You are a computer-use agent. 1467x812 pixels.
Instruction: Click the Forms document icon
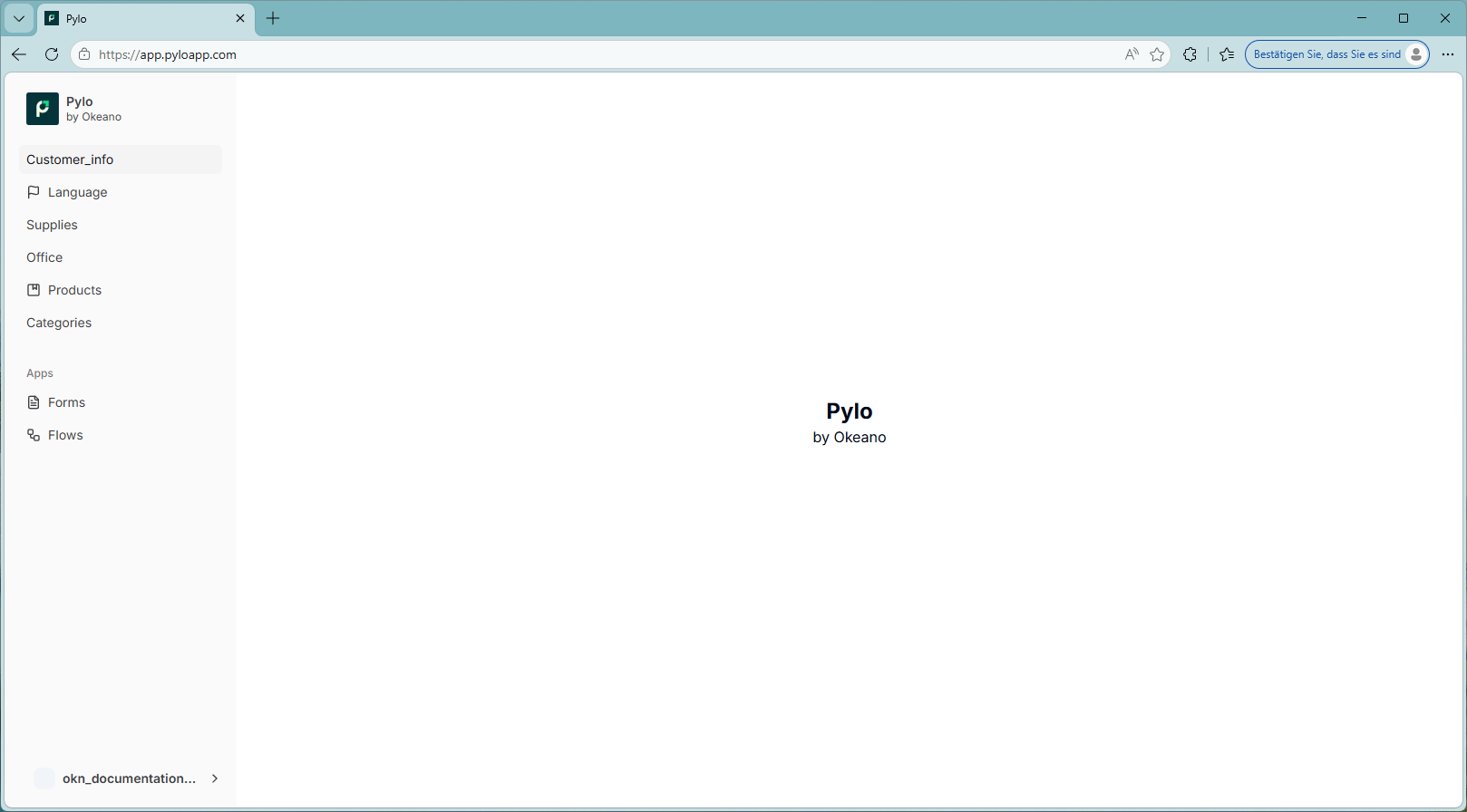(x=34, y=402)
